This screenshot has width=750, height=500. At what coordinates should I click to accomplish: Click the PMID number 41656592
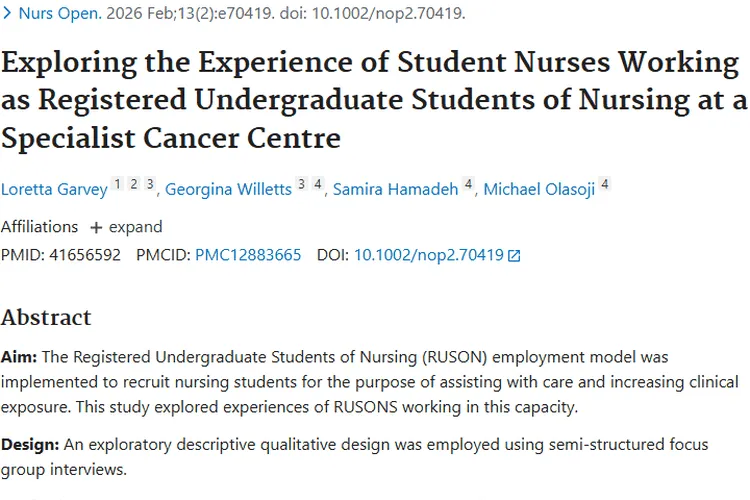coord(83,255)
